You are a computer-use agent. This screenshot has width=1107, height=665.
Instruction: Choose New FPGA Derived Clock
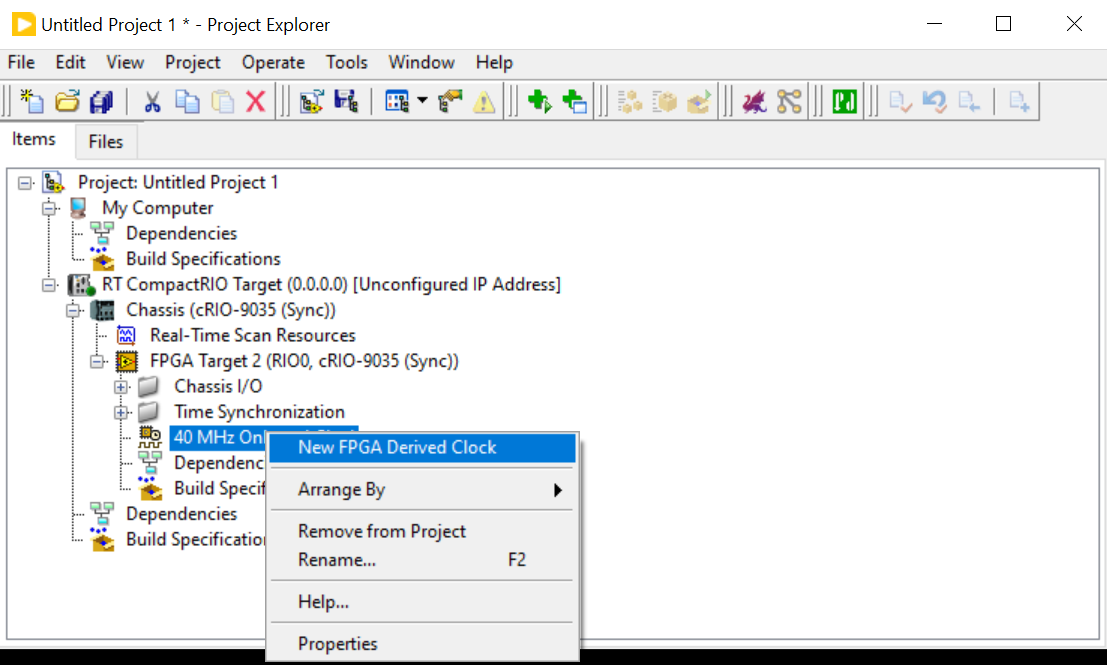(x=397, y=447)
